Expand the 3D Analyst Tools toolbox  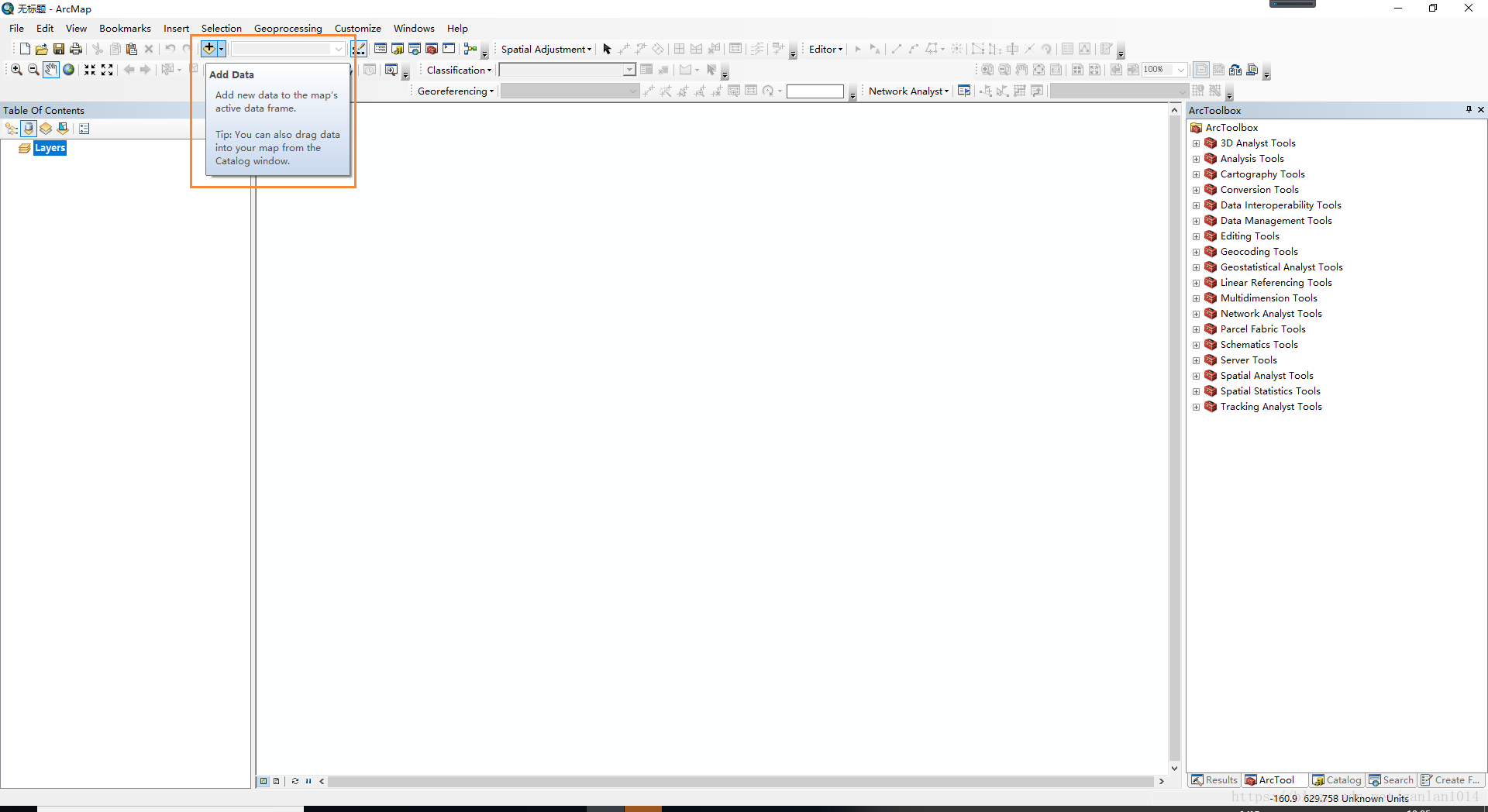coord(1196,143)
